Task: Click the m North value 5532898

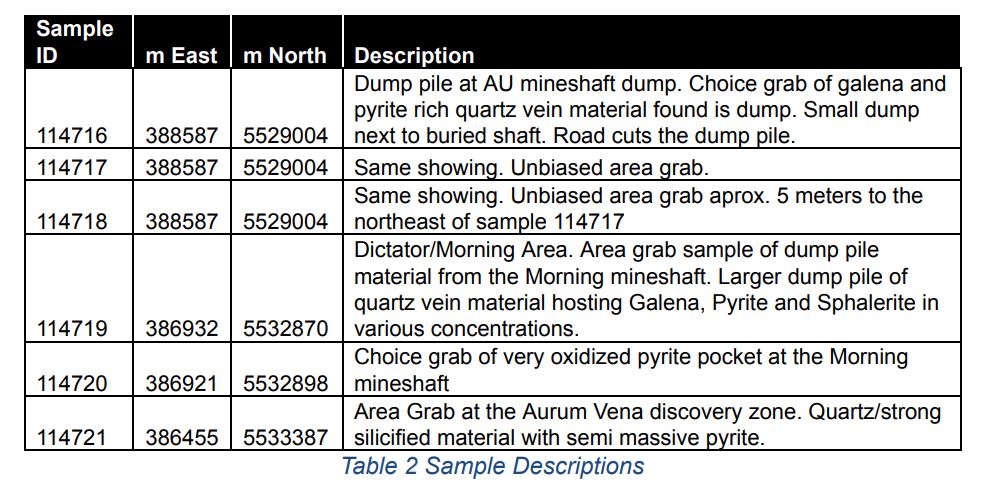Action: click(x=285, y=383)
